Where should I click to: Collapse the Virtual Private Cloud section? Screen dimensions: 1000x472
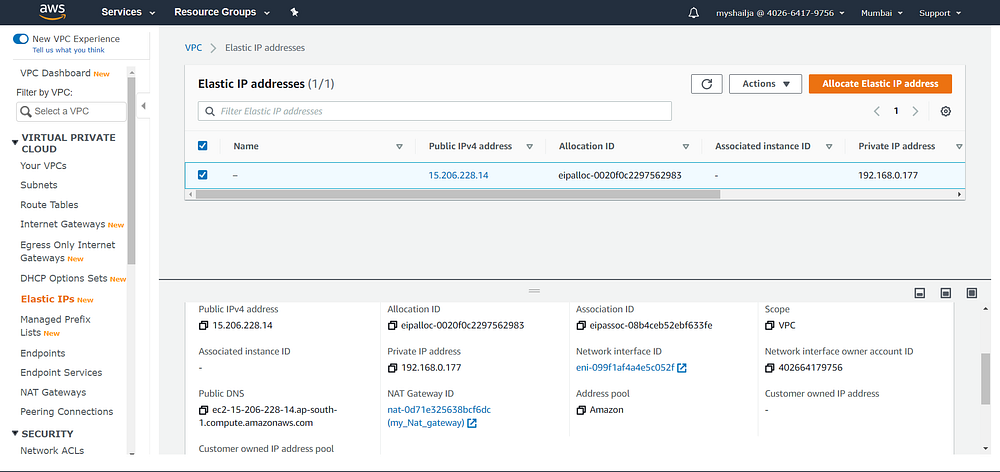[15, 143]
